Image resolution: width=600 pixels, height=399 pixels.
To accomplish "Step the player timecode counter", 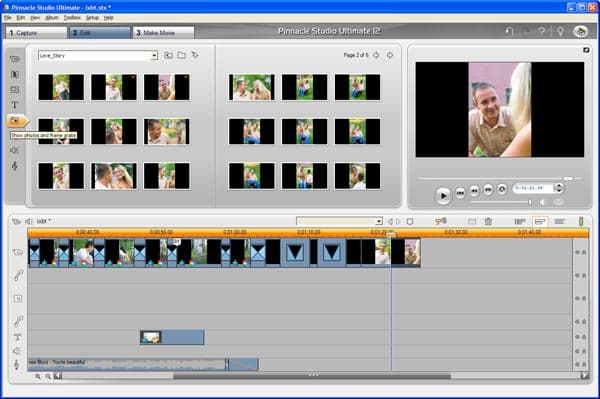I will (559, 188).
